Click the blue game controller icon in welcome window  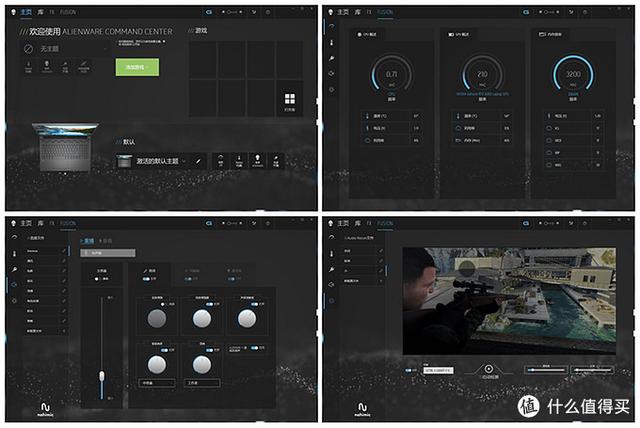209,12
